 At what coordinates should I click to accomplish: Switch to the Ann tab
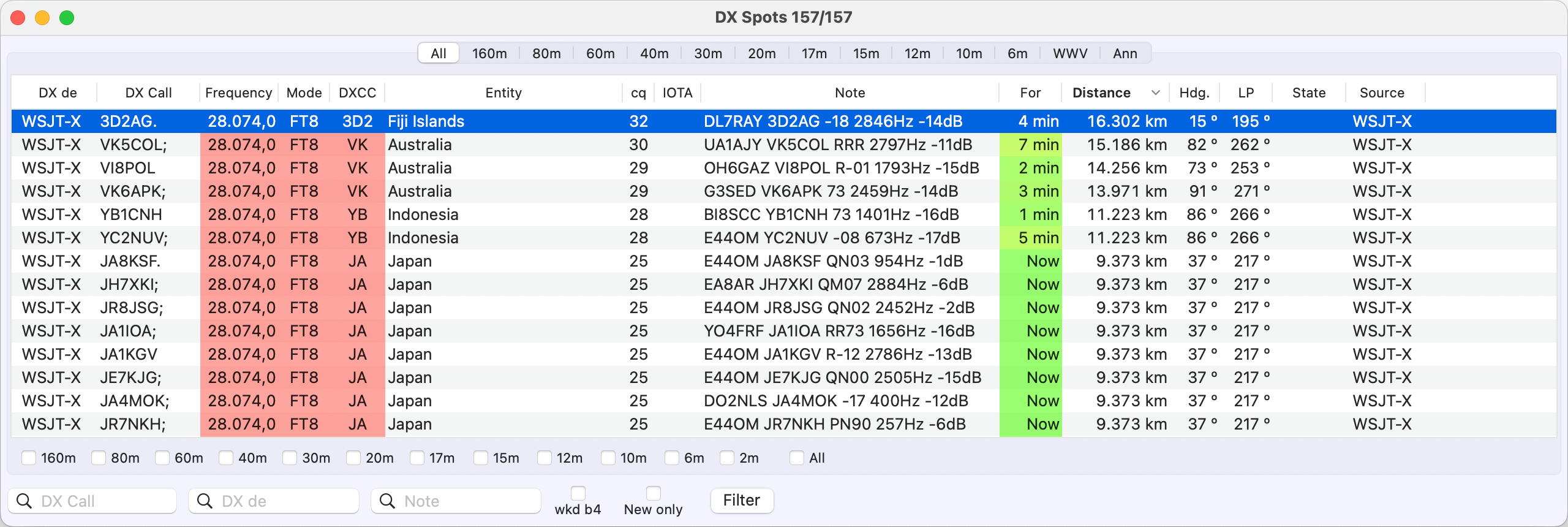click(x=1125, y=53)
